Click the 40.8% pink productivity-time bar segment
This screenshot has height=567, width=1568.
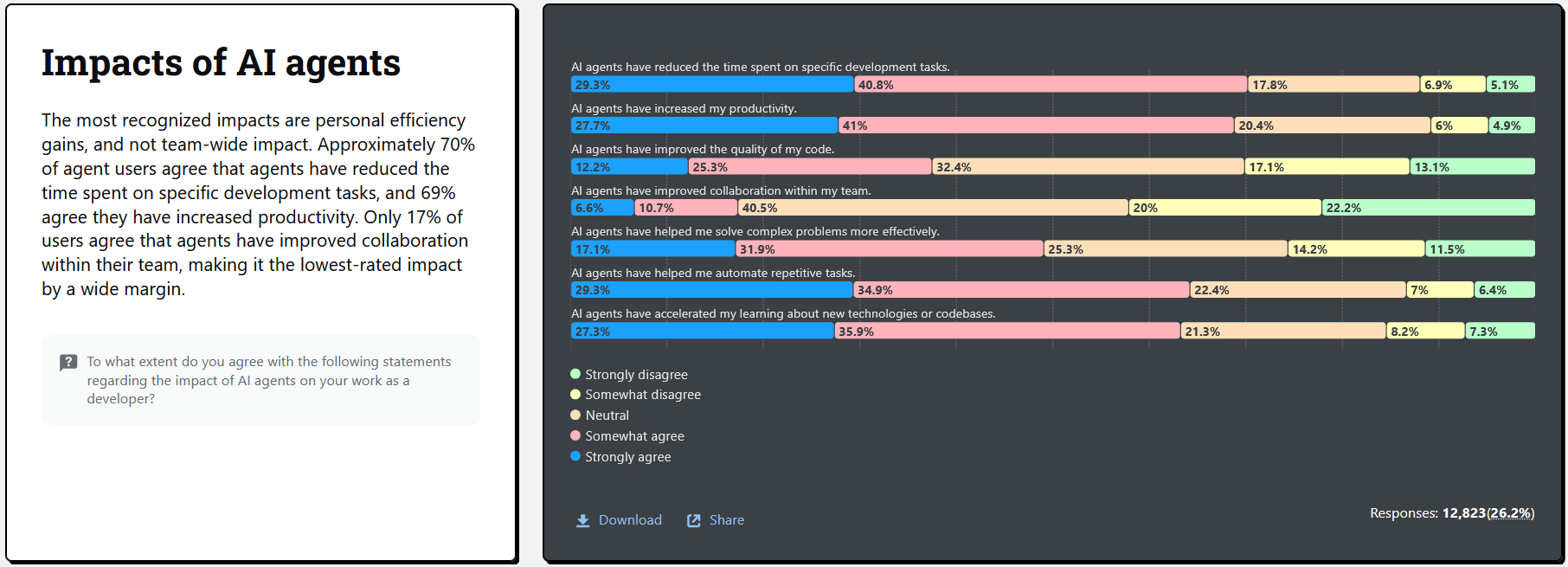click(x=1047, y=84)
